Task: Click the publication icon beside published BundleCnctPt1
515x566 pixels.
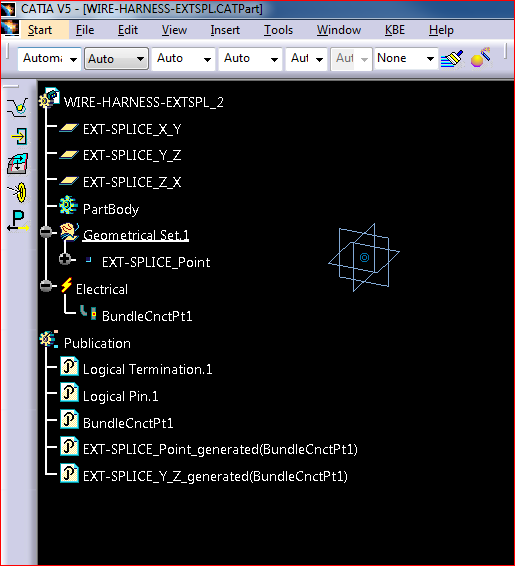Action: (x=69, y=419)
